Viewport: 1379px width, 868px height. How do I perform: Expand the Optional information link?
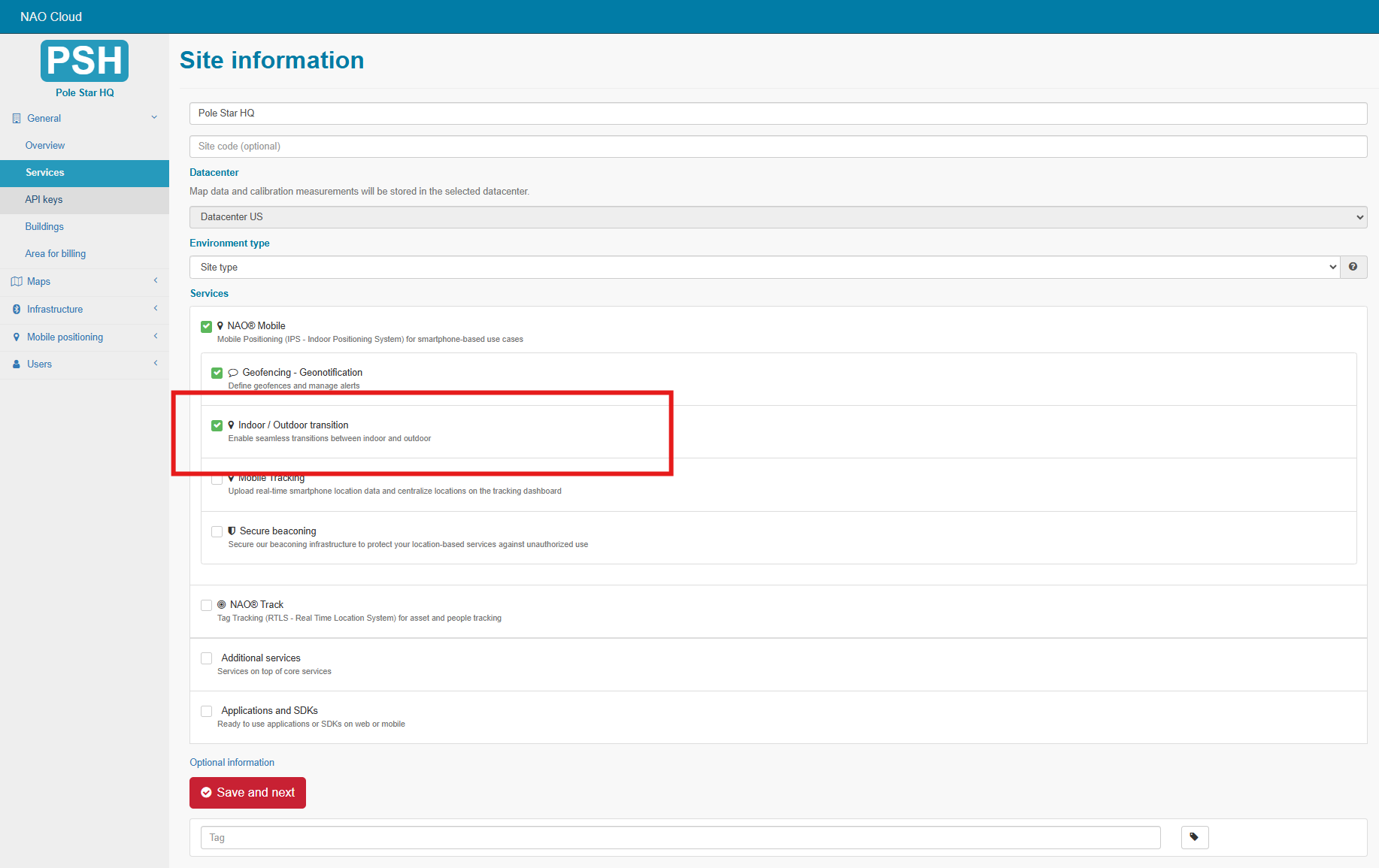click(232, 762)
